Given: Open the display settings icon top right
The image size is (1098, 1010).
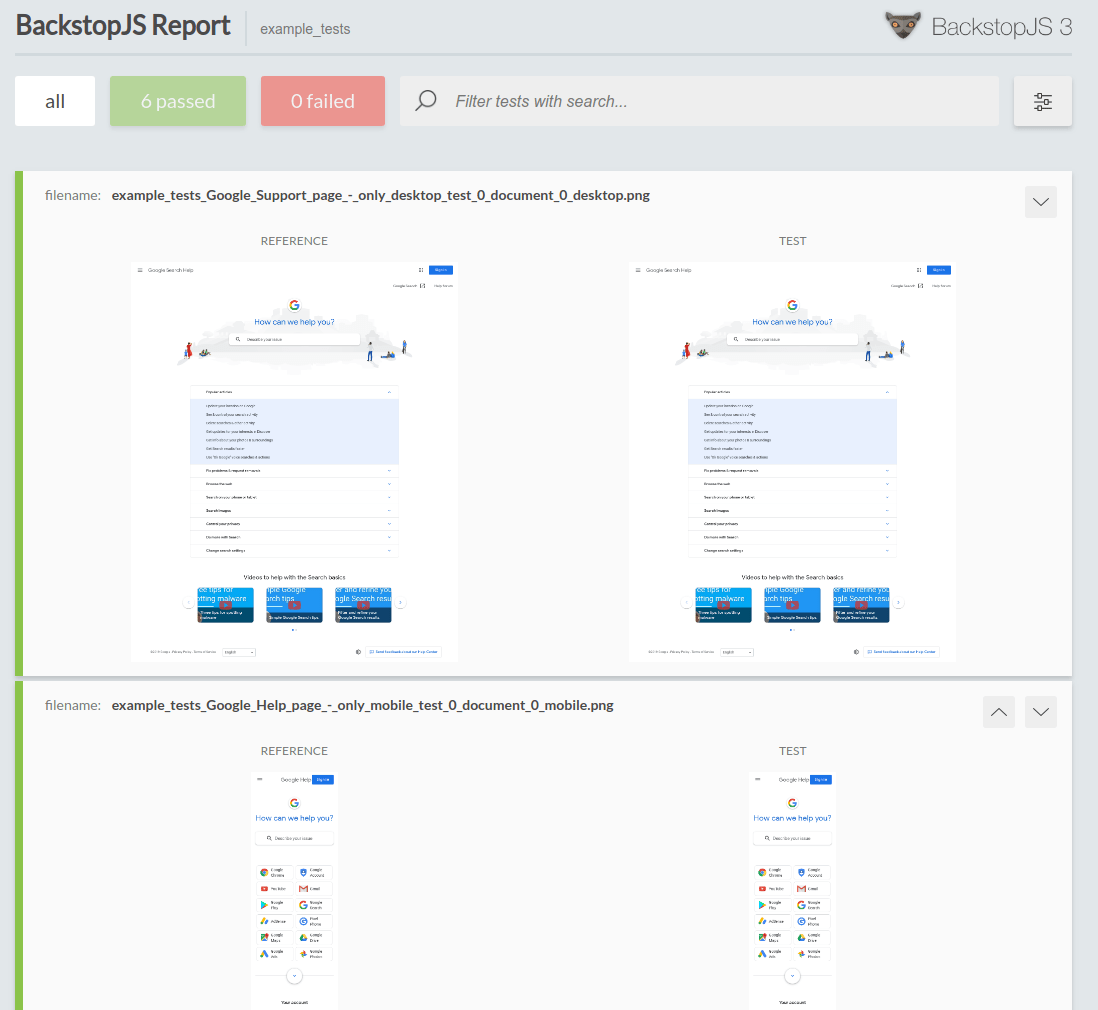Looking at the screenshot, I should [1042, 101].
